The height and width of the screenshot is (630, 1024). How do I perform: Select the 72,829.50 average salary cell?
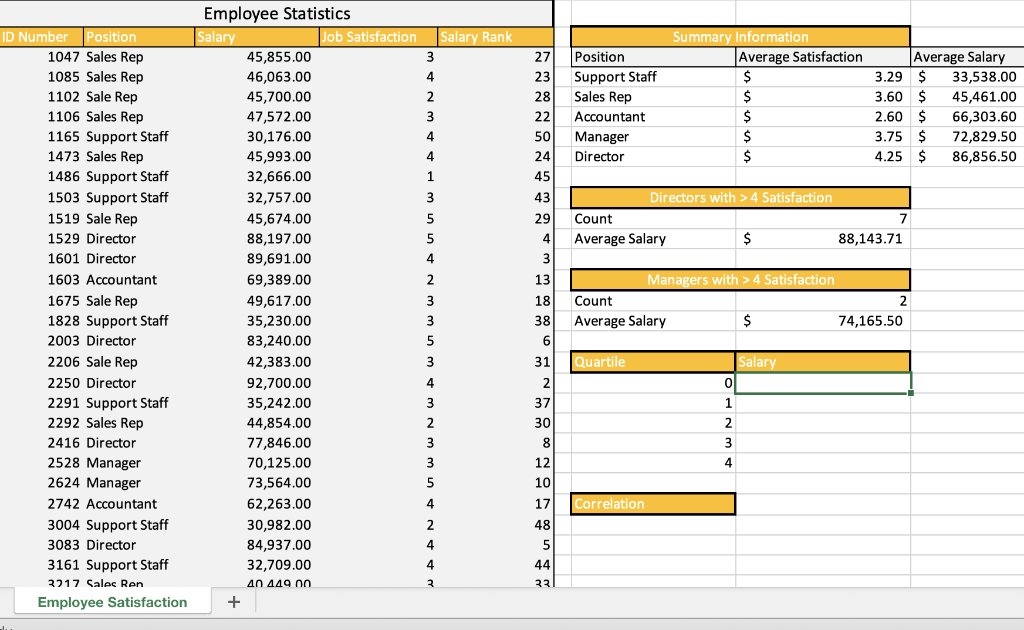[x=967, y=137]
